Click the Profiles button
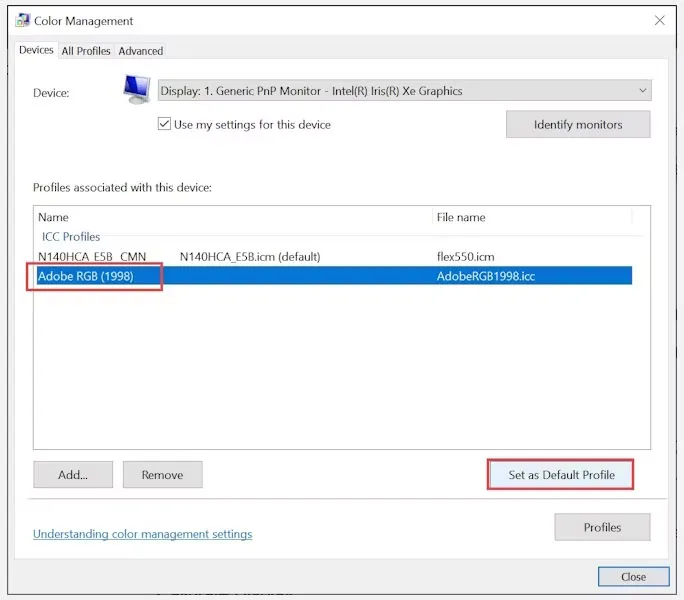The image size is (684, 600). [602, 527]
